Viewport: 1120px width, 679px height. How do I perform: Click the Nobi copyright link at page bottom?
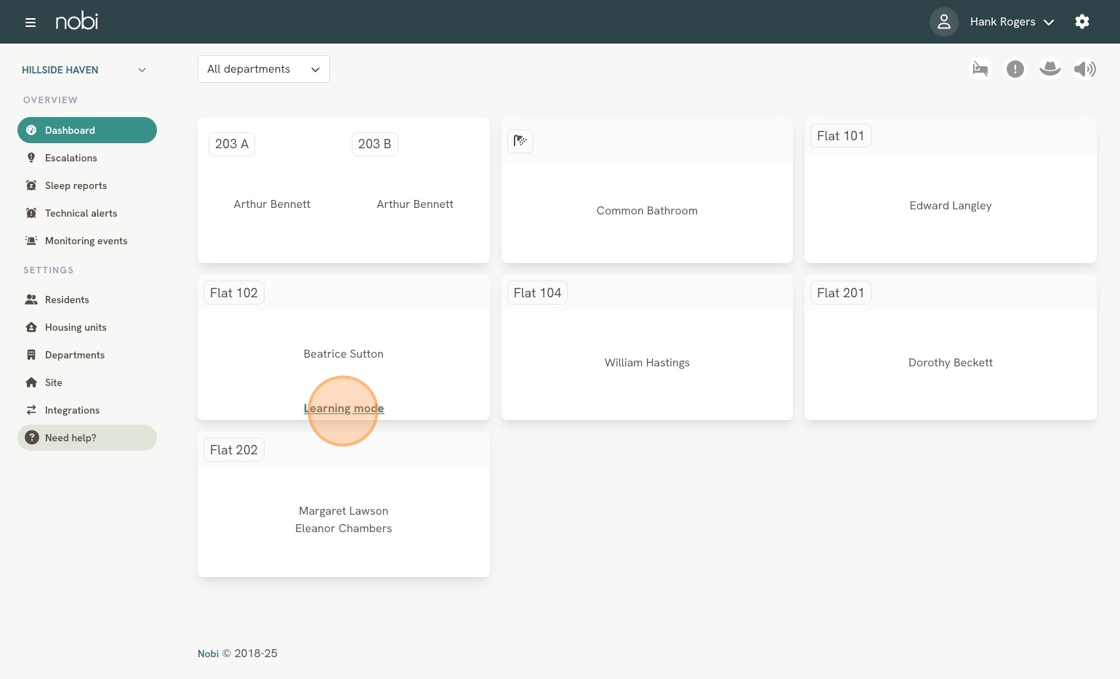tap(207, 653)
